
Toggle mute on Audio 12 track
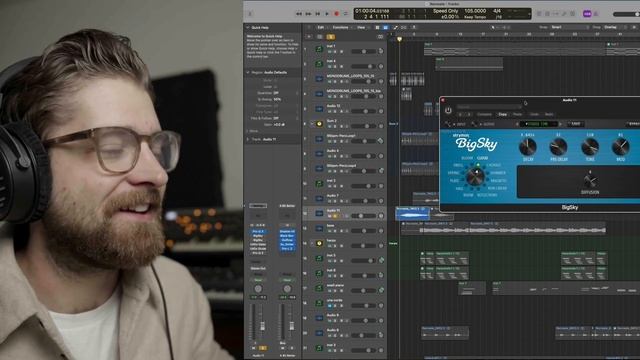pos(330,111)
